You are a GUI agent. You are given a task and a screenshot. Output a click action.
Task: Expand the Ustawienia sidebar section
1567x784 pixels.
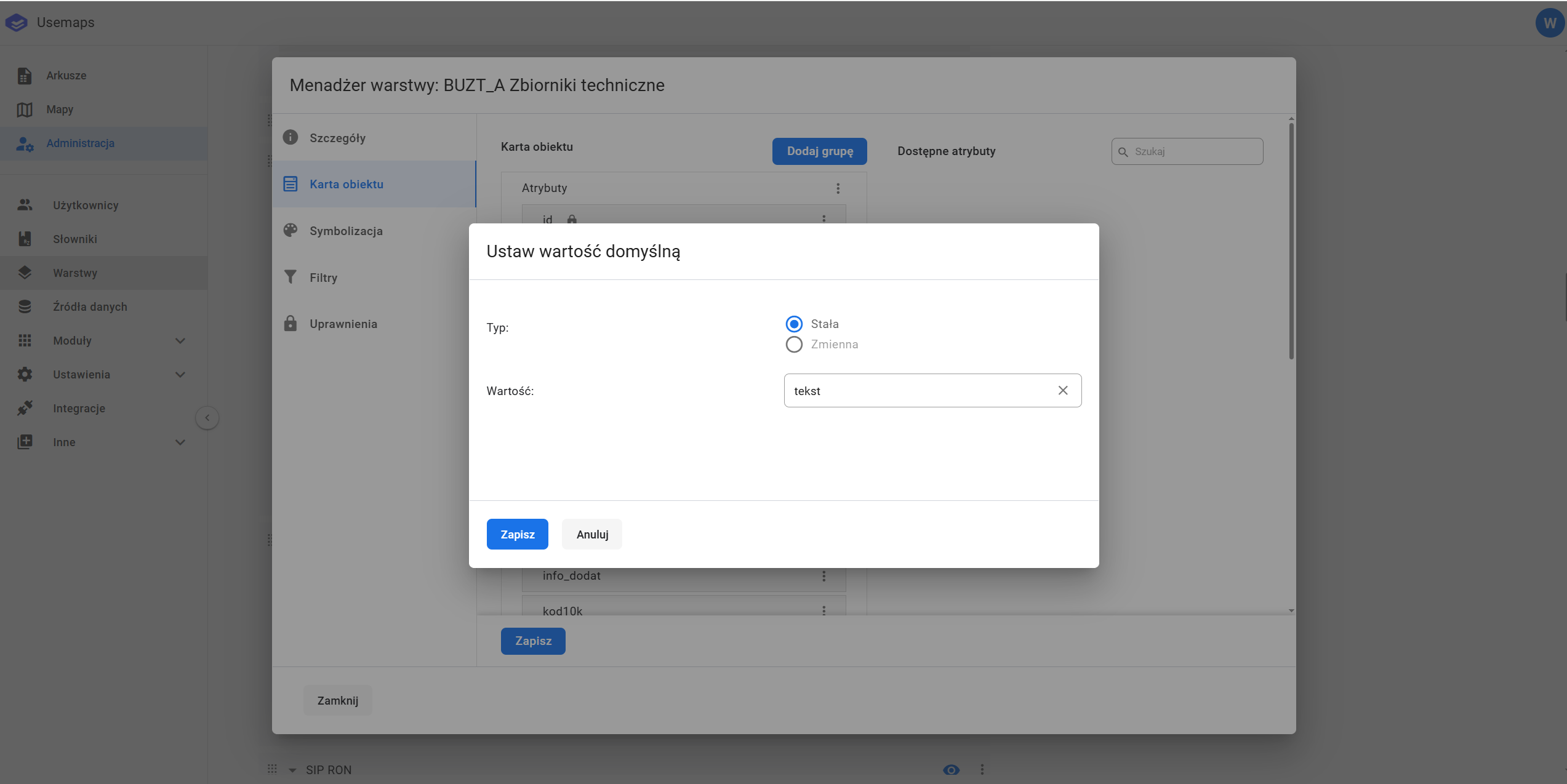[180, 374]
